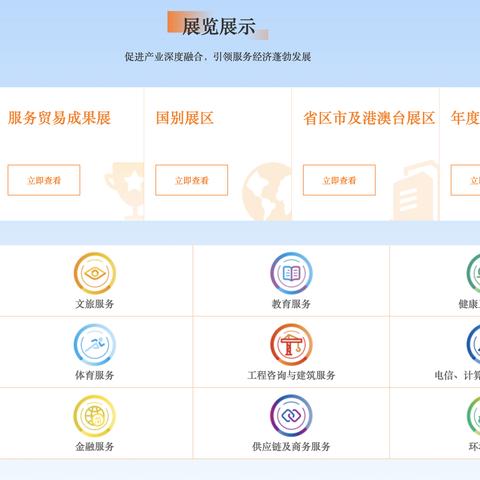The height and width of the screenshot is (480, 480).
Task: Select the 工程咨询与建筑服务 crane icon
Action: 291,345
